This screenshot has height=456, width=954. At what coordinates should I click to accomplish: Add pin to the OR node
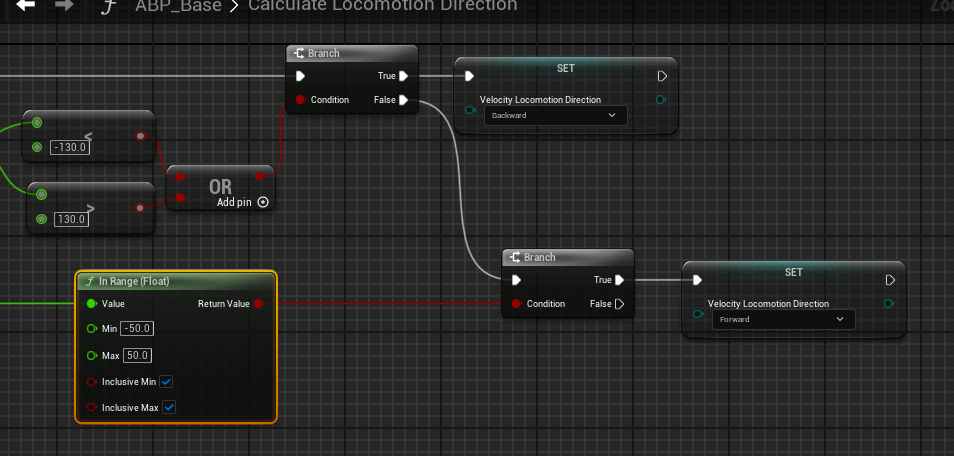243,202
